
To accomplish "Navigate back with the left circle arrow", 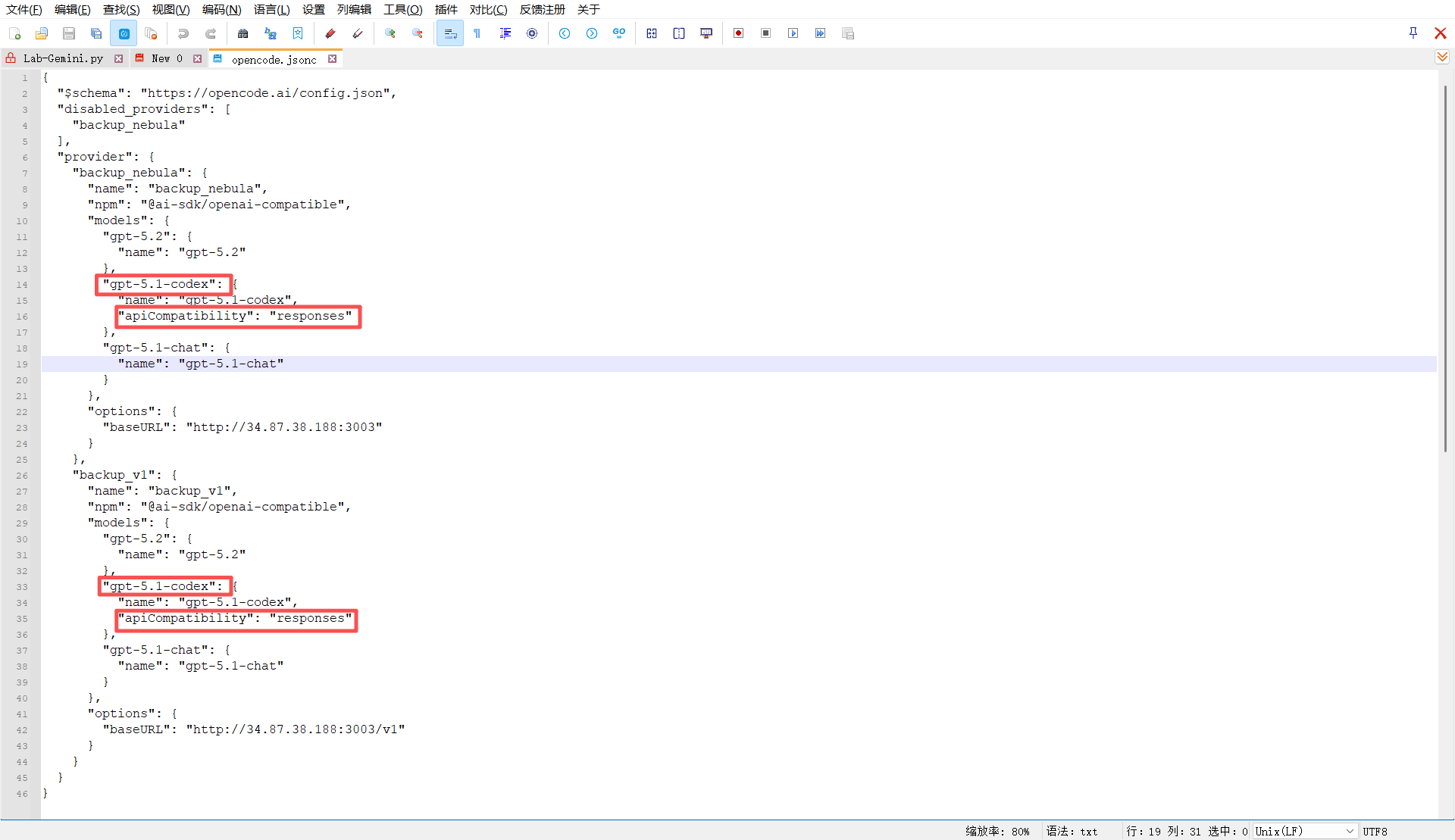I will [x=565, y=33].
